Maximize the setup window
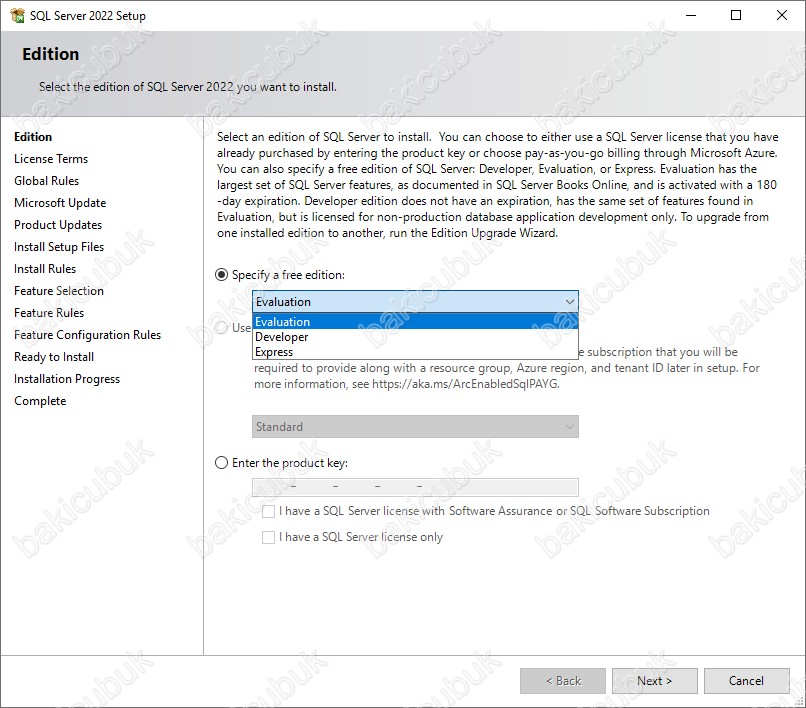 [736, 15]
